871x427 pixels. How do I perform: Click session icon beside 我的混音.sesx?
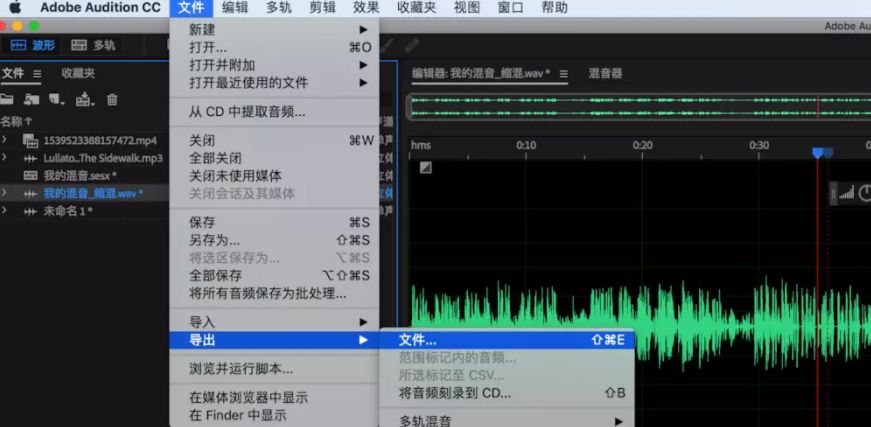tap(31, 176)
